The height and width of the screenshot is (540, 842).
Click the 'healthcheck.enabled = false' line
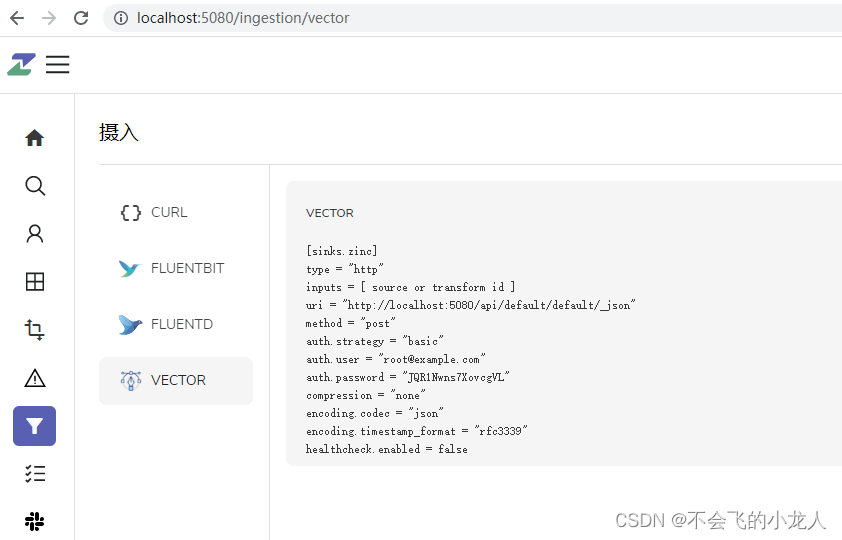tap(387, 449)
